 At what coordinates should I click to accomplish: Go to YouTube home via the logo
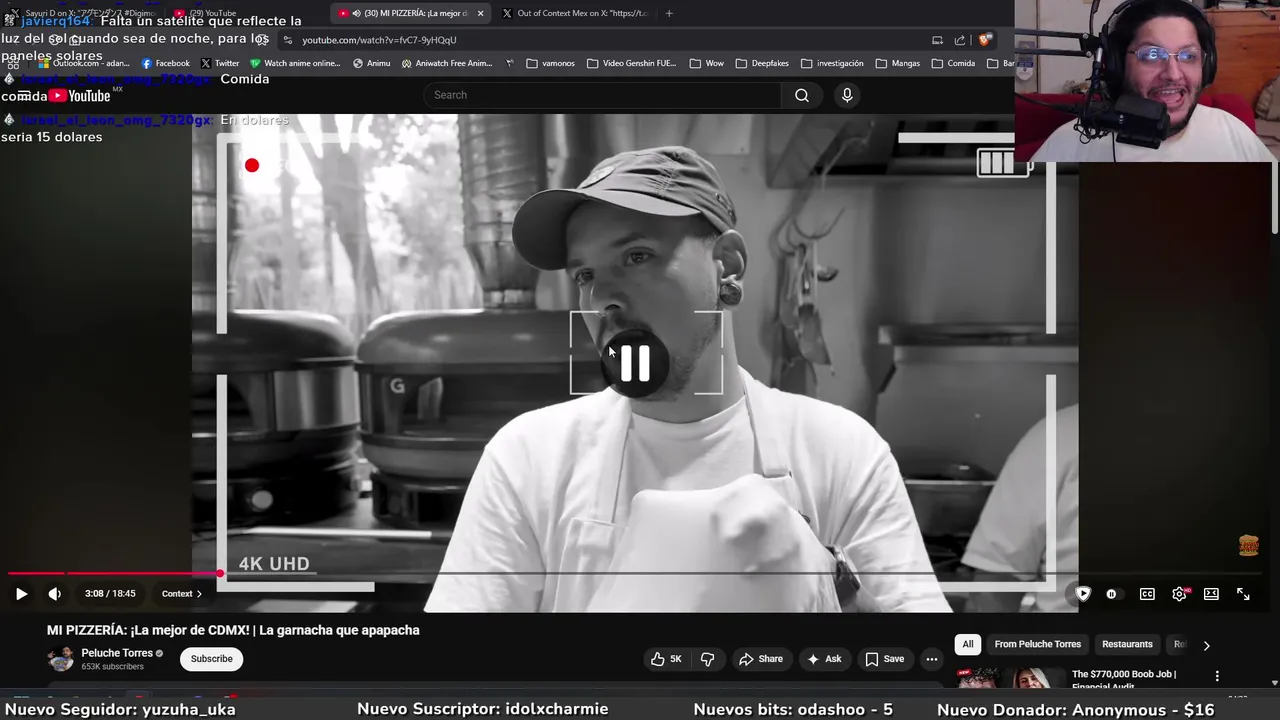tap(80, 96)
